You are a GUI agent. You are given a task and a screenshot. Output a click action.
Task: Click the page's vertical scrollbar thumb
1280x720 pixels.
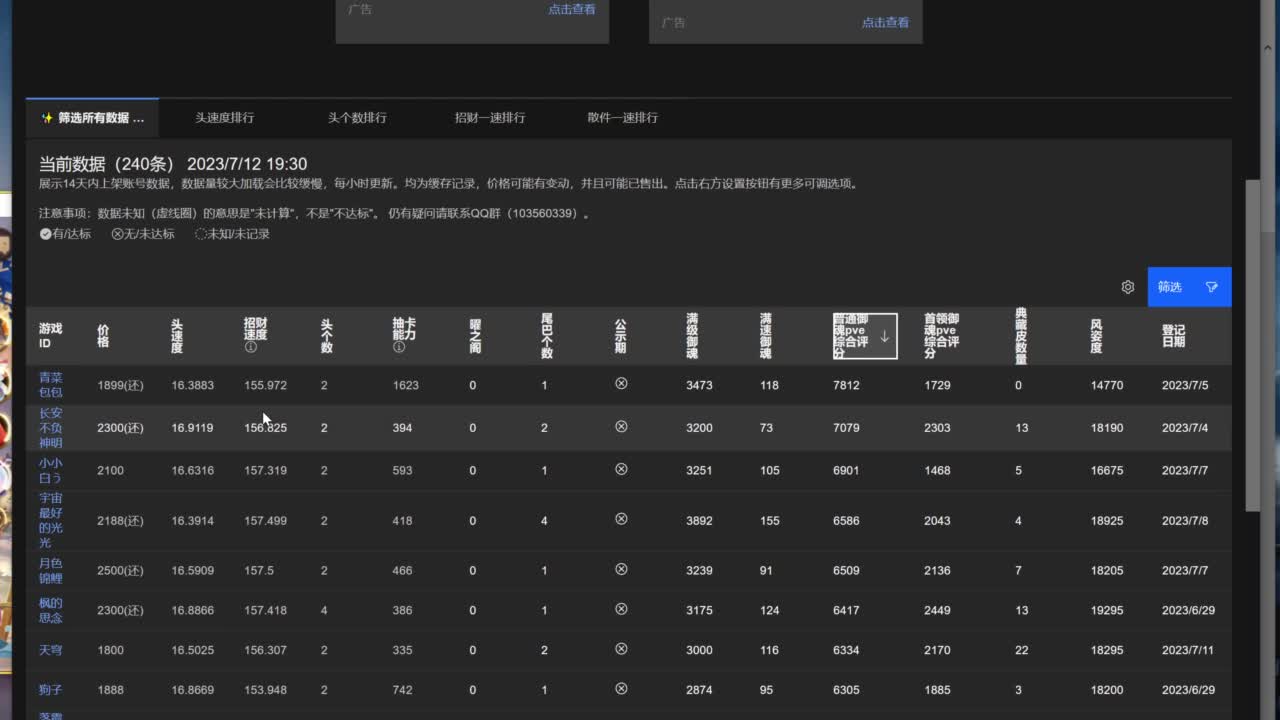[1253, 345]
